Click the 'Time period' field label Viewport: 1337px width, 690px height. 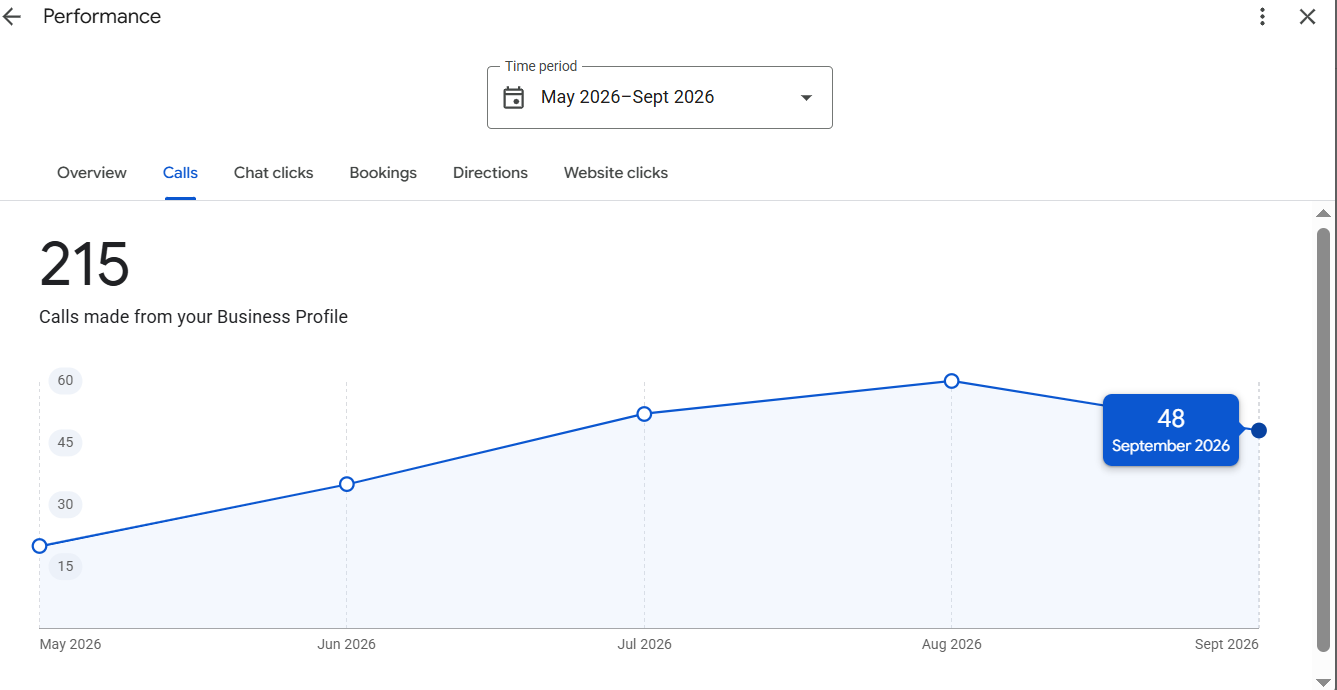pyautogui.click(x=541, y=66)
